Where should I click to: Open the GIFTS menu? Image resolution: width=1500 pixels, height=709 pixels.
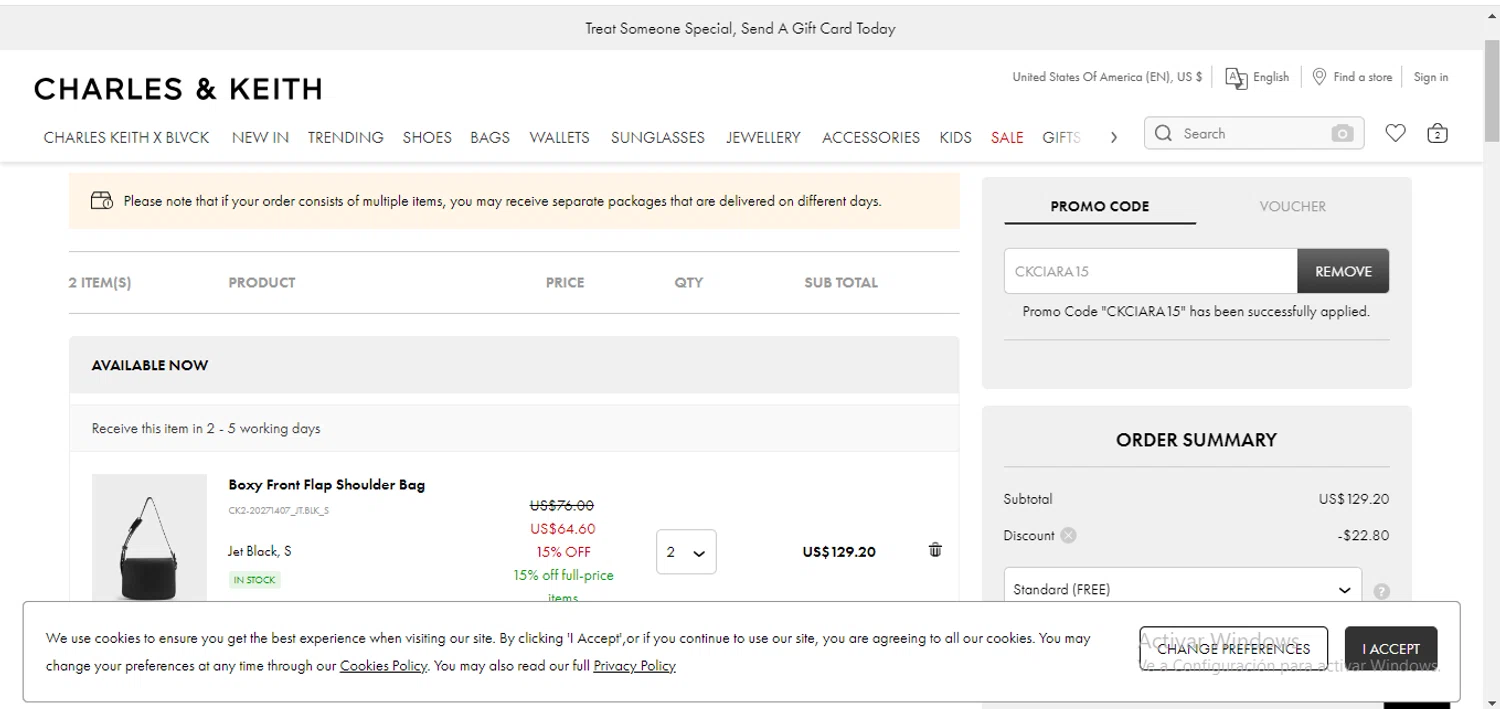pos(1061,137)
